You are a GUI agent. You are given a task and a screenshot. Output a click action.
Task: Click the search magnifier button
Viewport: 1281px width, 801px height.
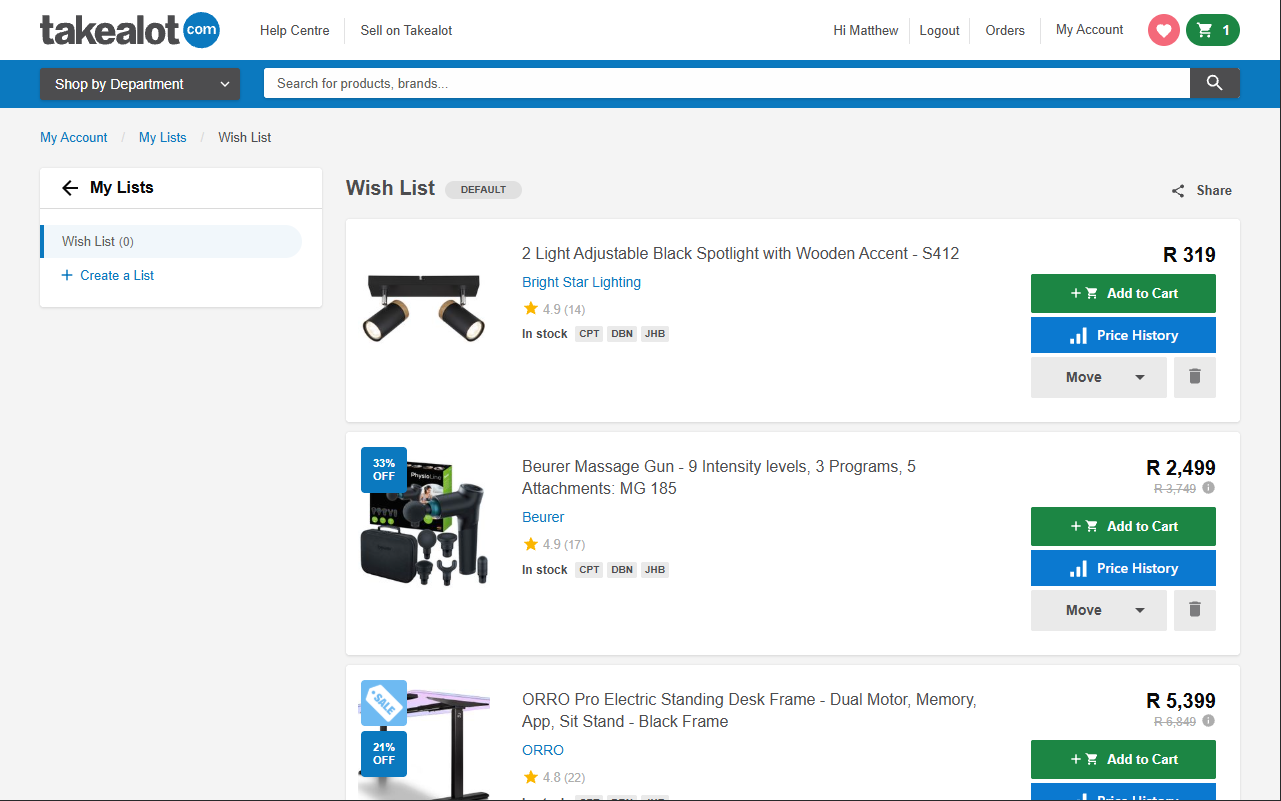coord(1215,83)
